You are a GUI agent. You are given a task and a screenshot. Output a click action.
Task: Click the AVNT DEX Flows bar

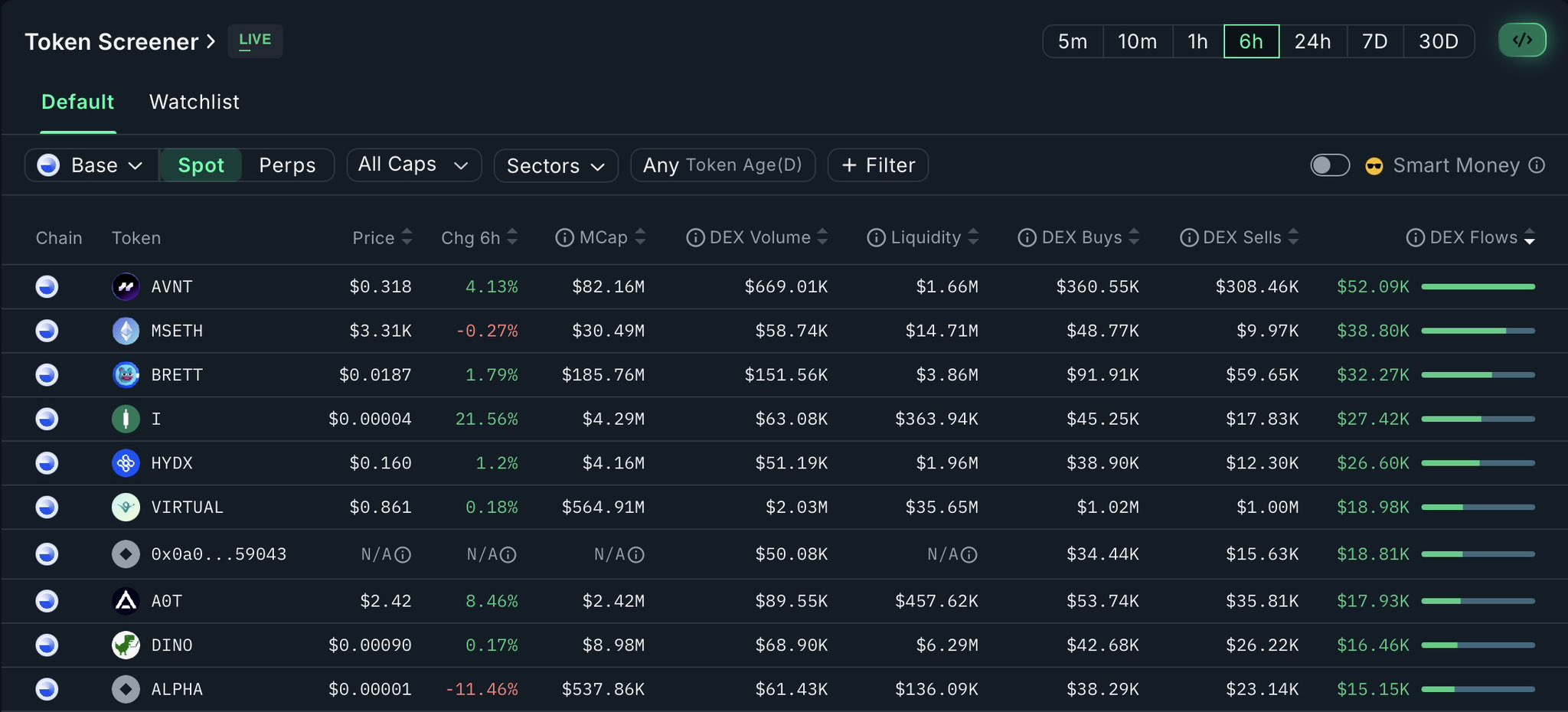(x=1478, y=287)
